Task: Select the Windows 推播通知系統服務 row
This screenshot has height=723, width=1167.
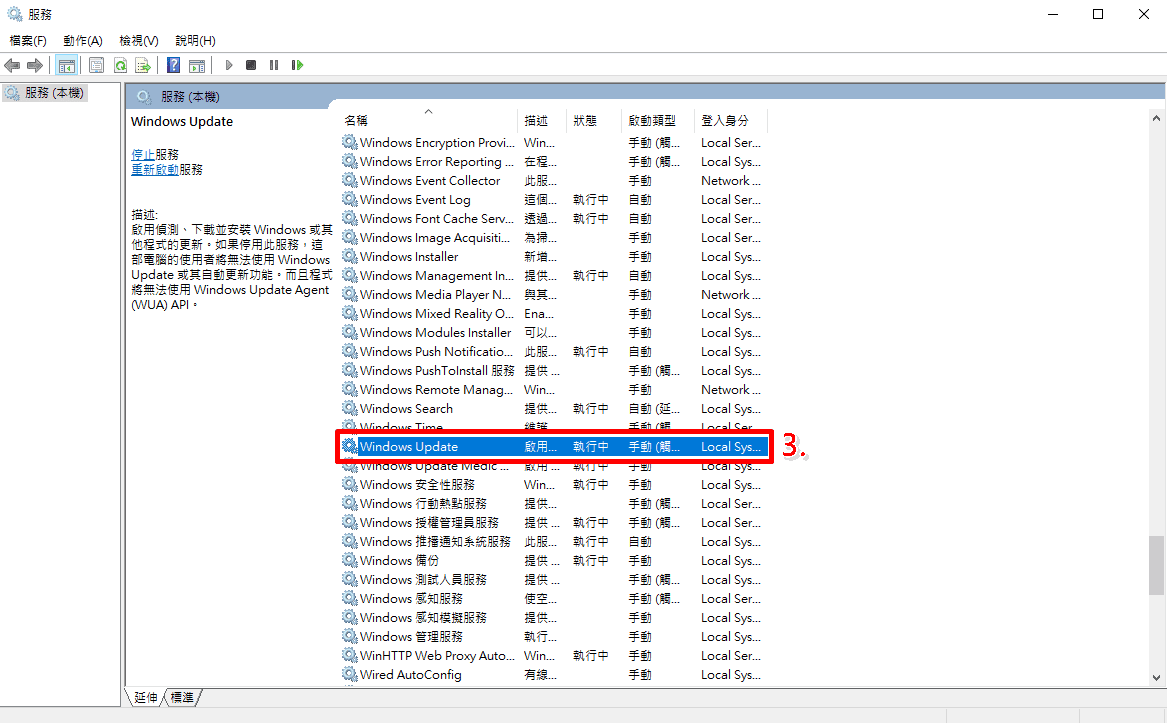Action: click(x=554, y=541)
